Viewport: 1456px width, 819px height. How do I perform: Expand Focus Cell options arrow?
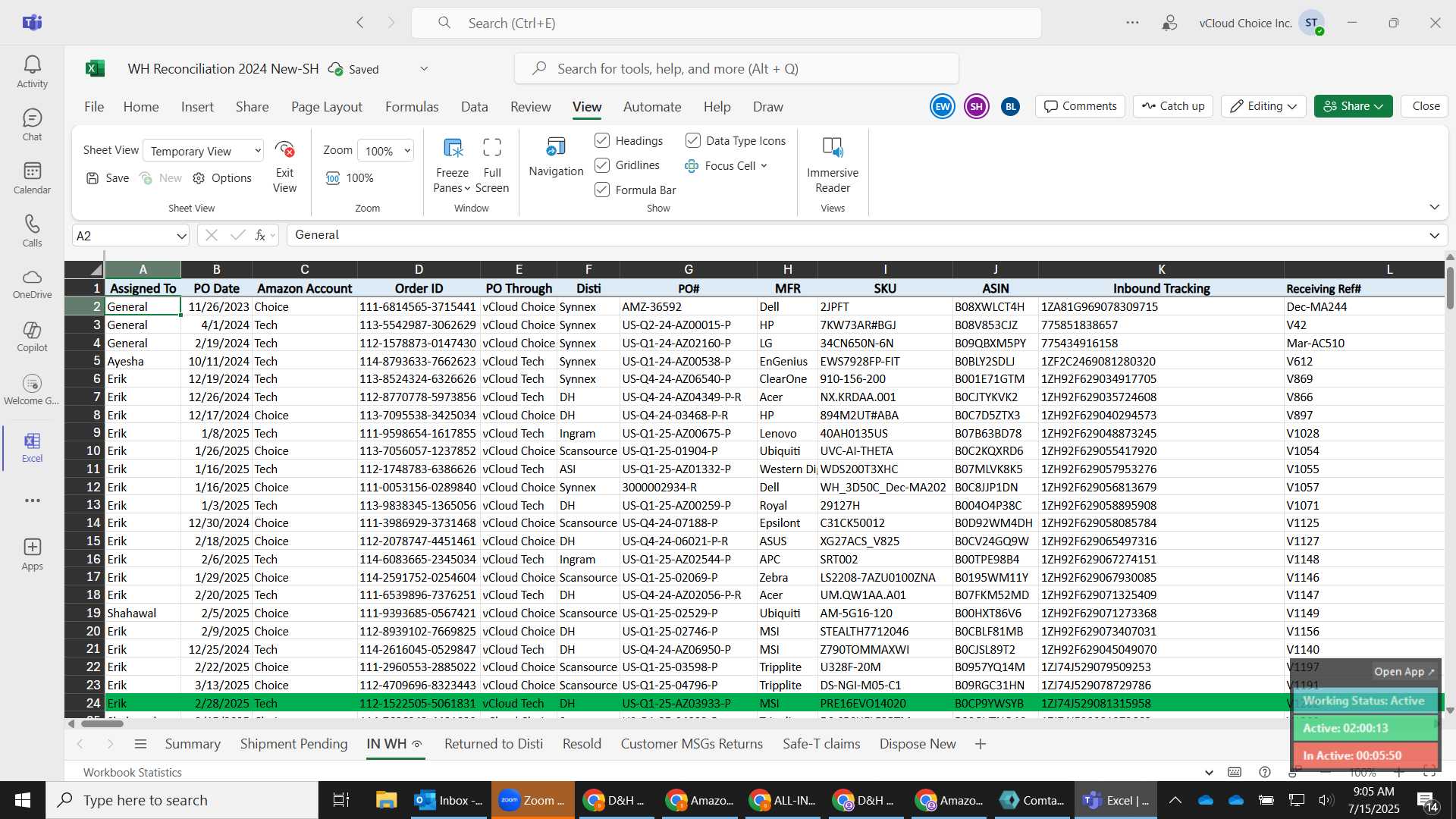click(764, 165)
